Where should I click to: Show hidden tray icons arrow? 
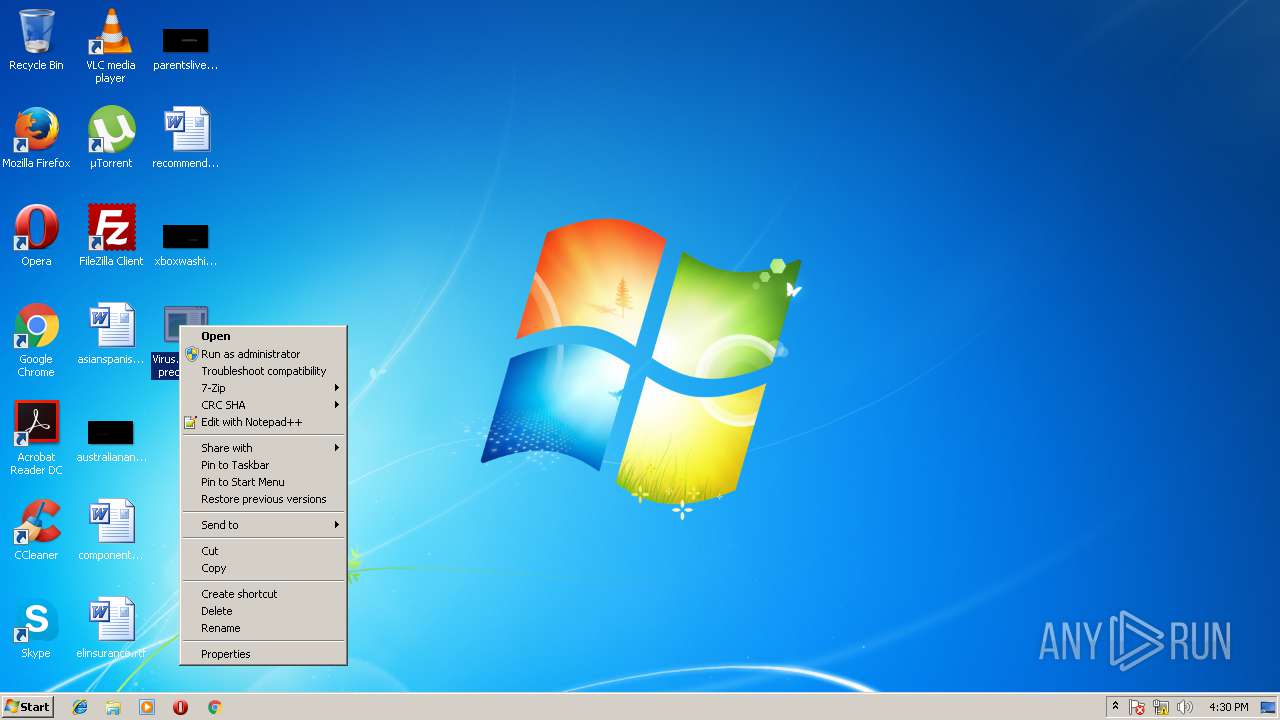[1115, 707]
